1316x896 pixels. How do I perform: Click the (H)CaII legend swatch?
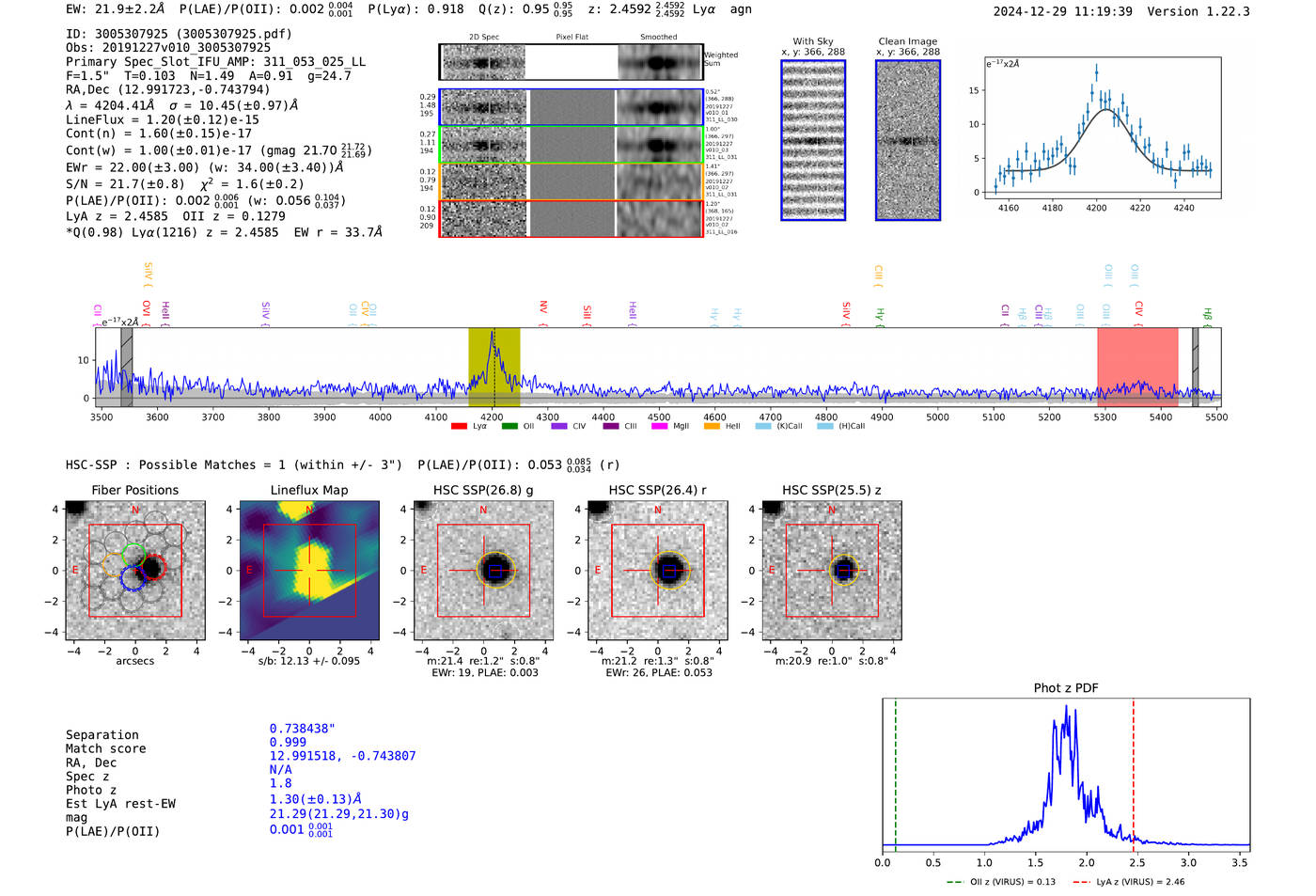tap(825, 426)
